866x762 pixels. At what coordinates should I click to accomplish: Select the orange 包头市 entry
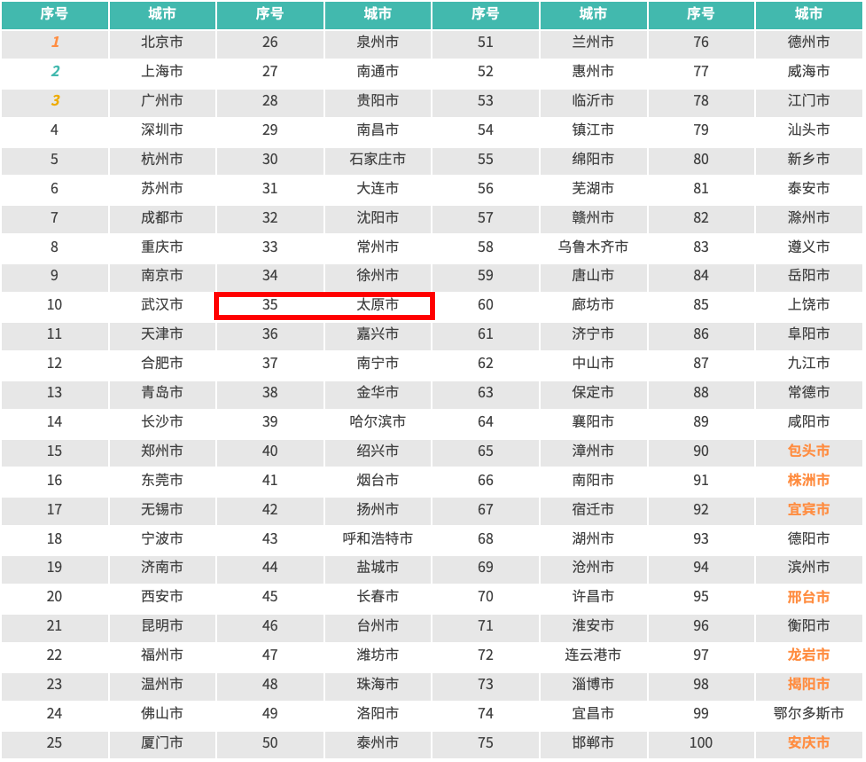[x=808, y=451]
